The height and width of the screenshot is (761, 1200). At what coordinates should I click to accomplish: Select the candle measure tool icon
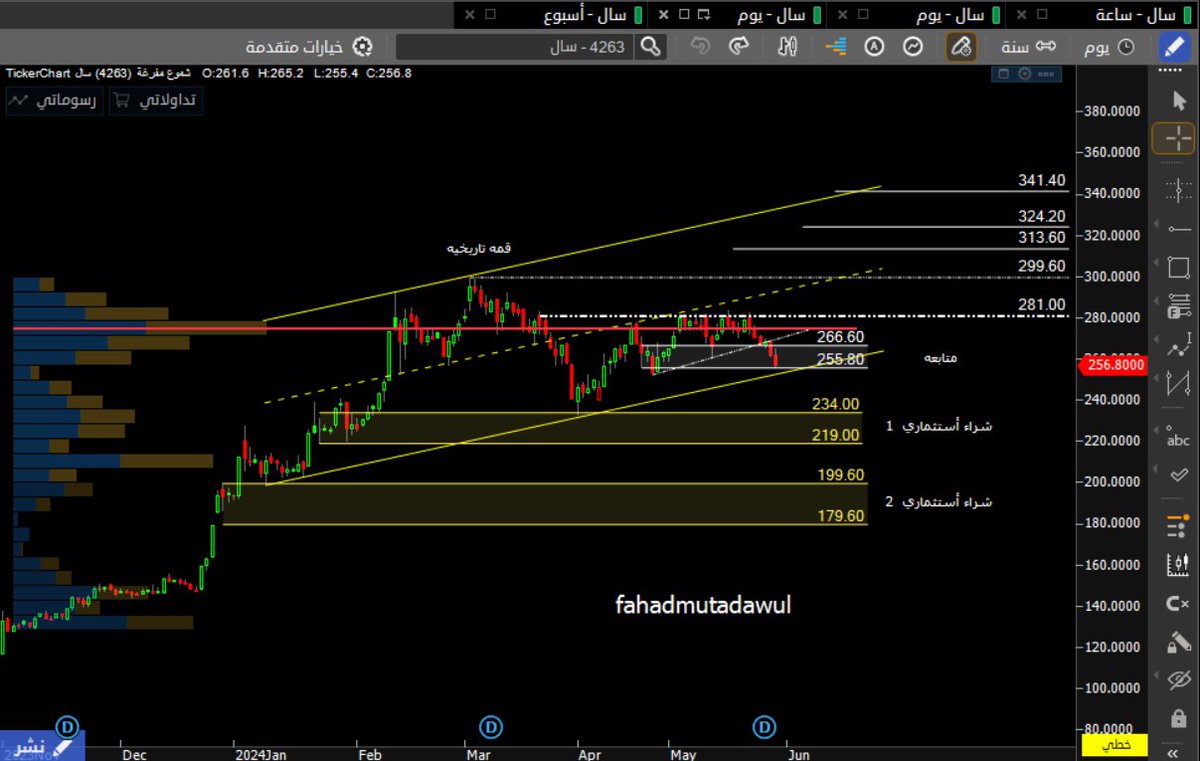pos(1178,564)
